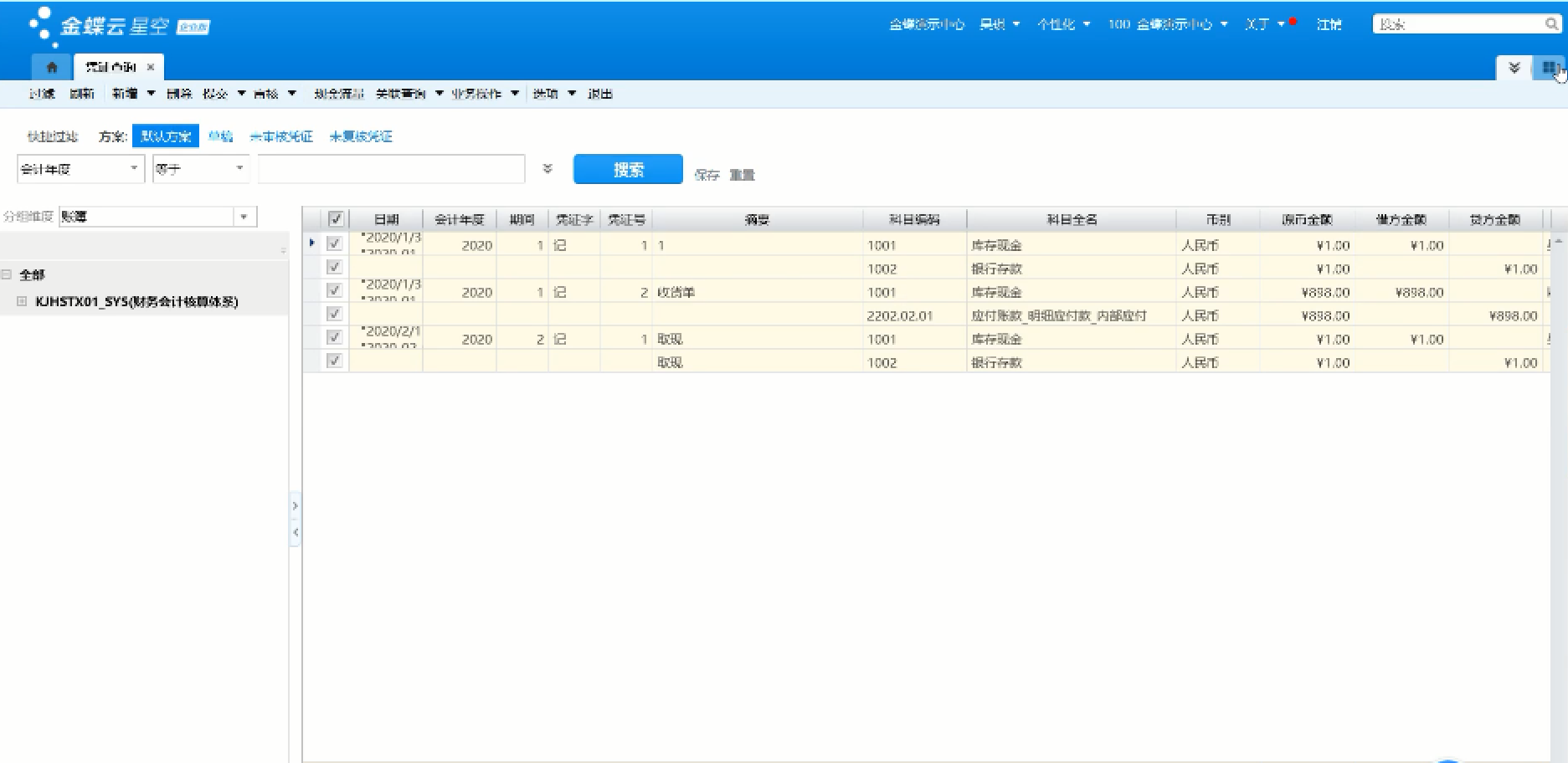This screenshot has width=1568, height=763.
Task: Toggle the select-all checkbox in table header
Action: coord(336,219)
